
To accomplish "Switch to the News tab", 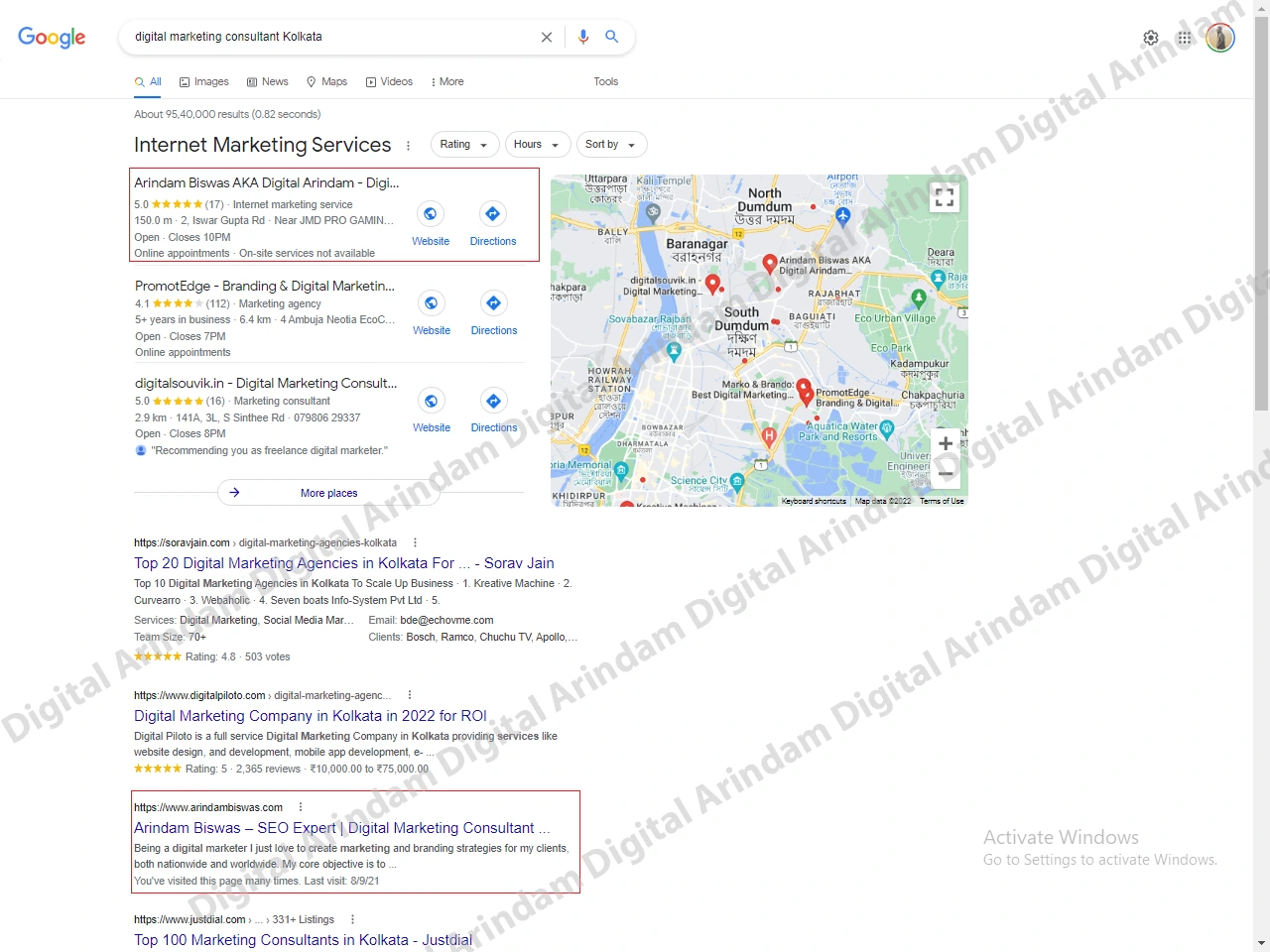I will pos(268,81).
